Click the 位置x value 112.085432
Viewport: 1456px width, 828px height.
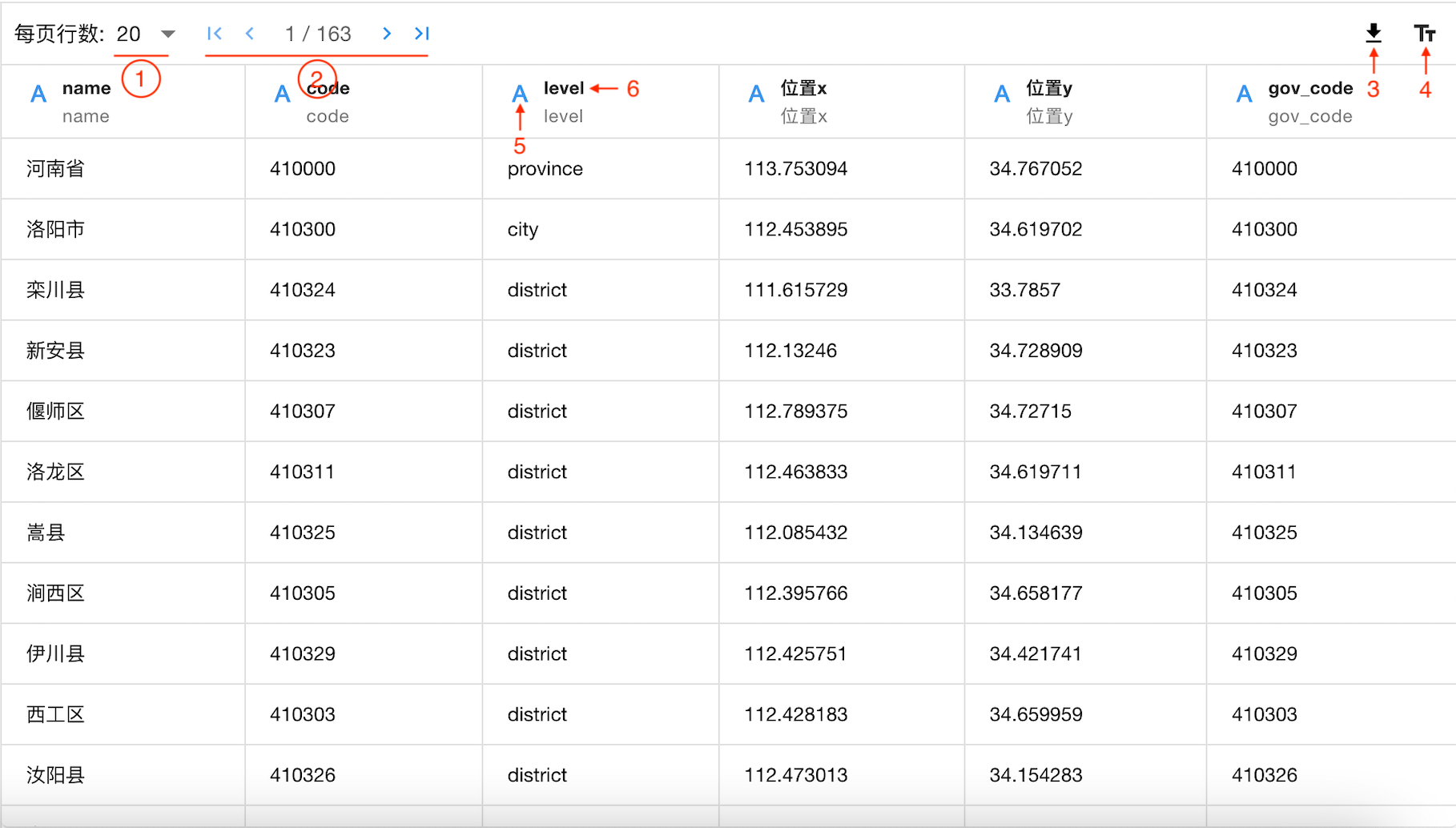(796, 533)
